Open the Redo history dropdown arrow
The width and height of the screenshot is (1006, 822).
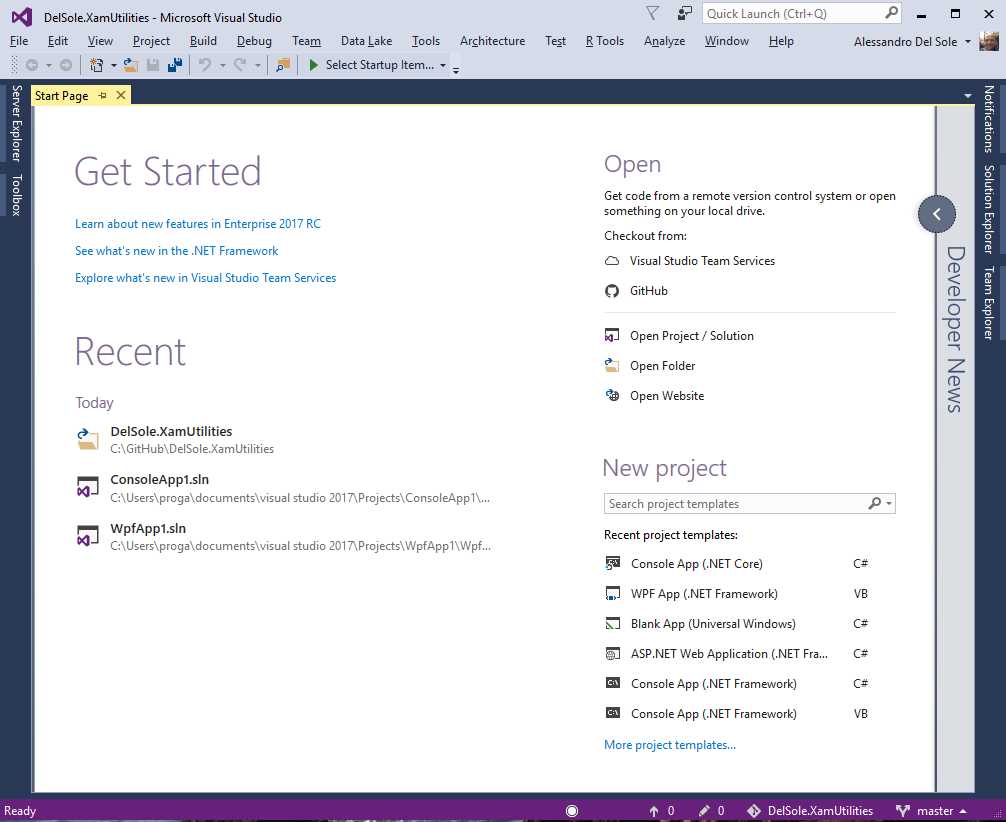[257, 65]
